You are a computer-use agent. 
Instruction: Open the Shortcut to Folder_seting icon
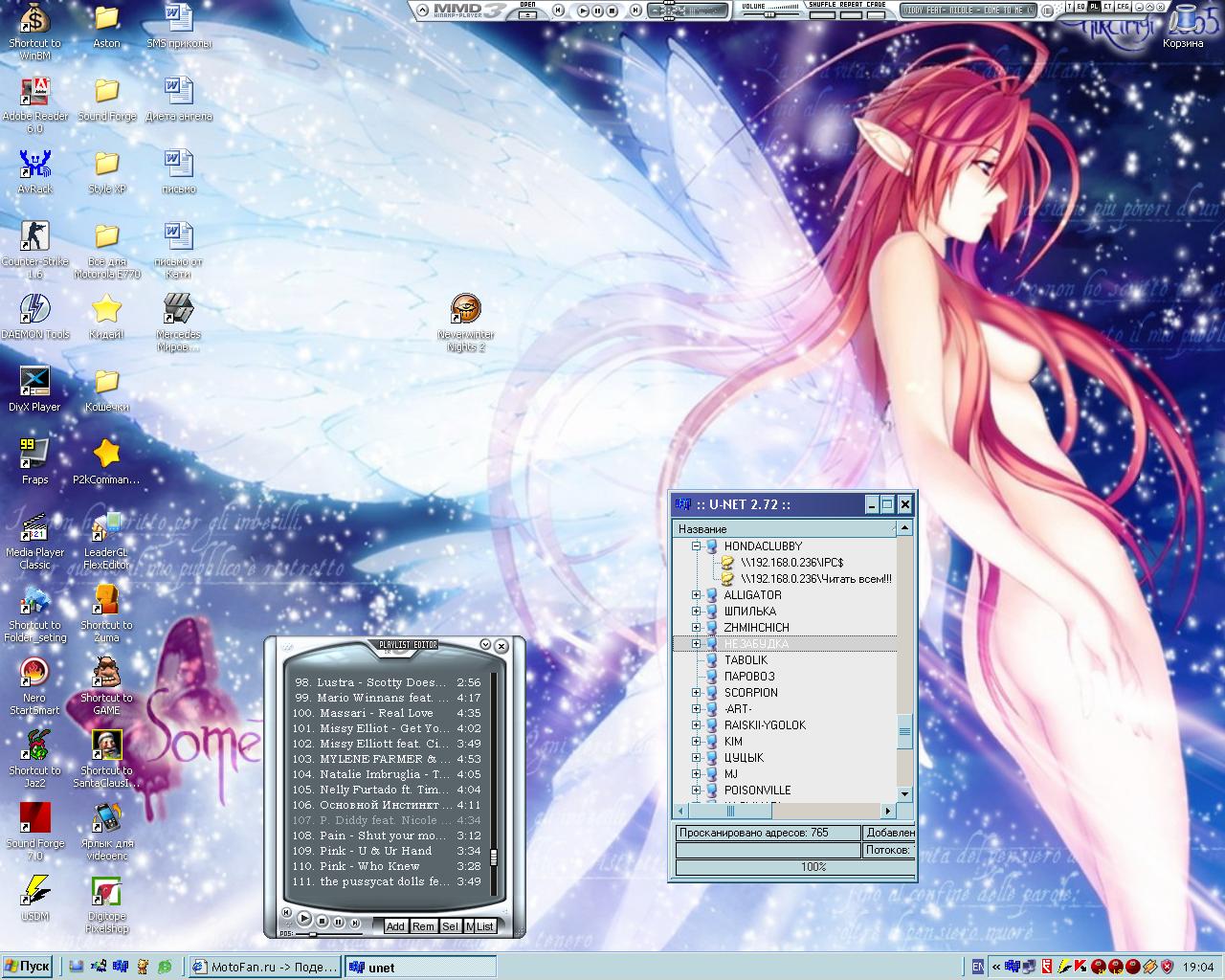pos(34,612)
